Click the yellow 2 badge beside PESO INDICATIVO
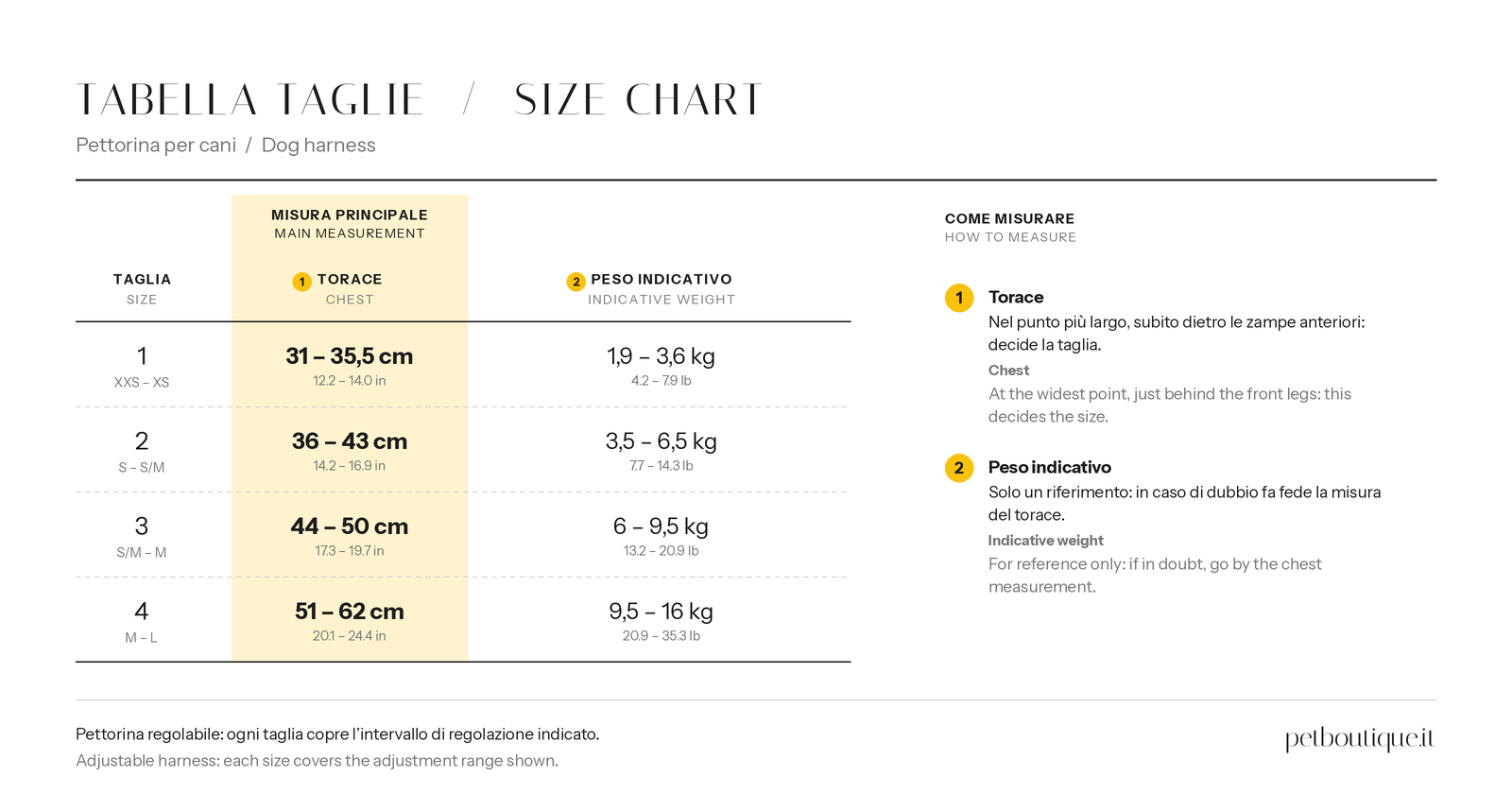Screen dimensions: 1512x794 (x=576, y=282)
